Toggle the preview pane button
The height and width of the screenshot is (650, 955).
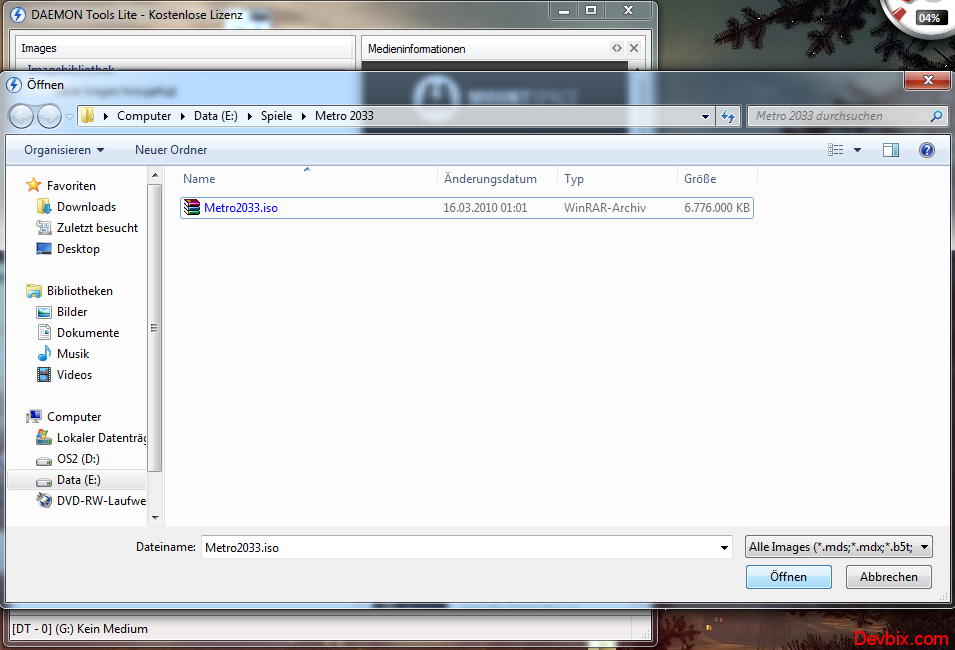point(891,150)
